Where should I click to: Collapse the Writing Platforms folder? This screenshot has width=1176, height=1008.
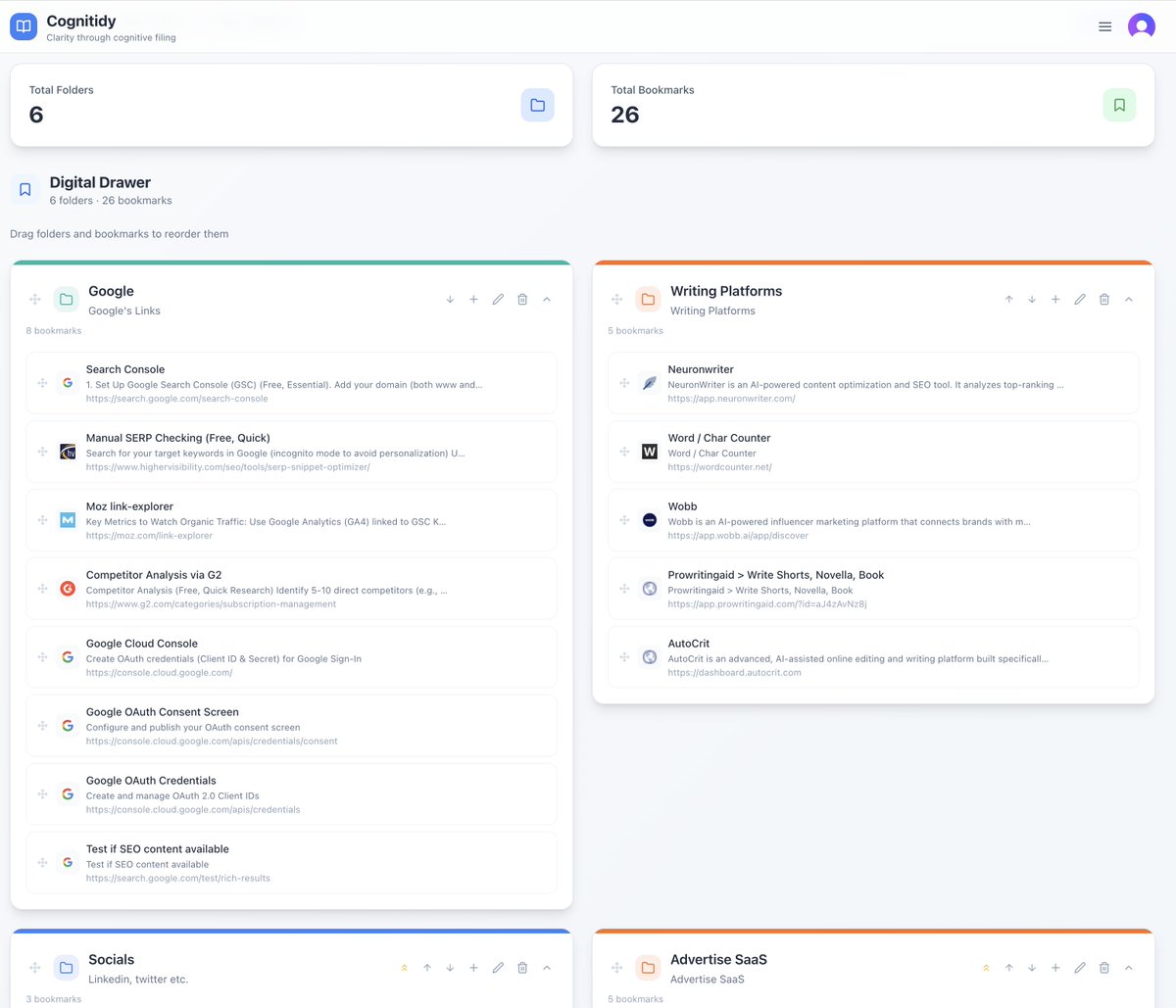(1129, 300)
